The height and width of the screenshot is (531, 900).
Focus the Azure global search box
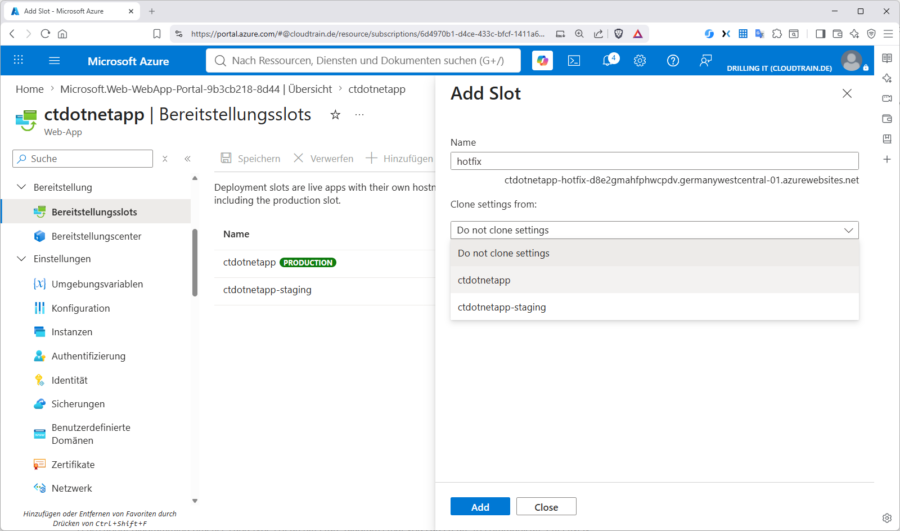363,60
